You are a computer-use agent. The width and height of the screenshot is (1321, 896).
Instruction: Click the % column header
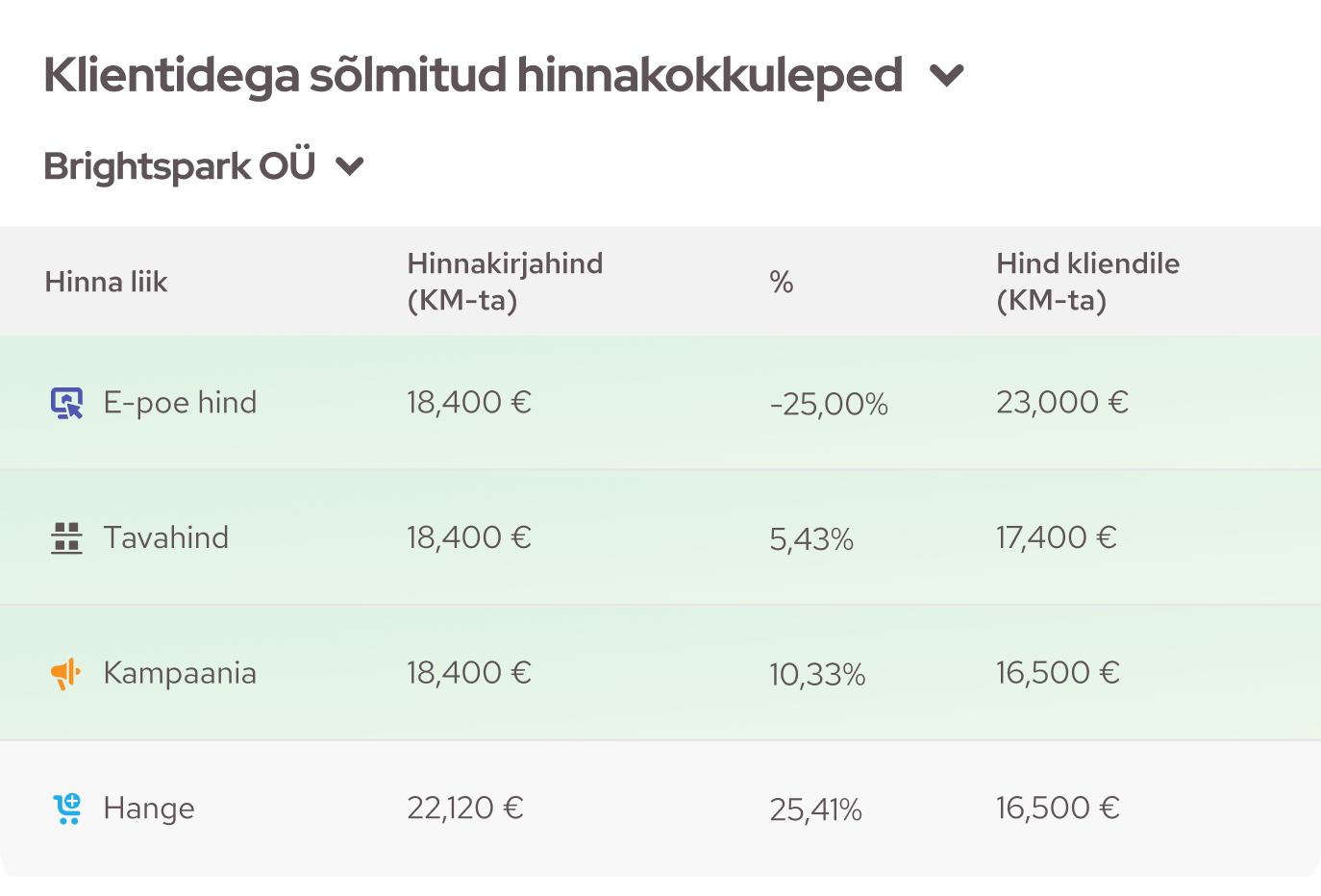782,282
